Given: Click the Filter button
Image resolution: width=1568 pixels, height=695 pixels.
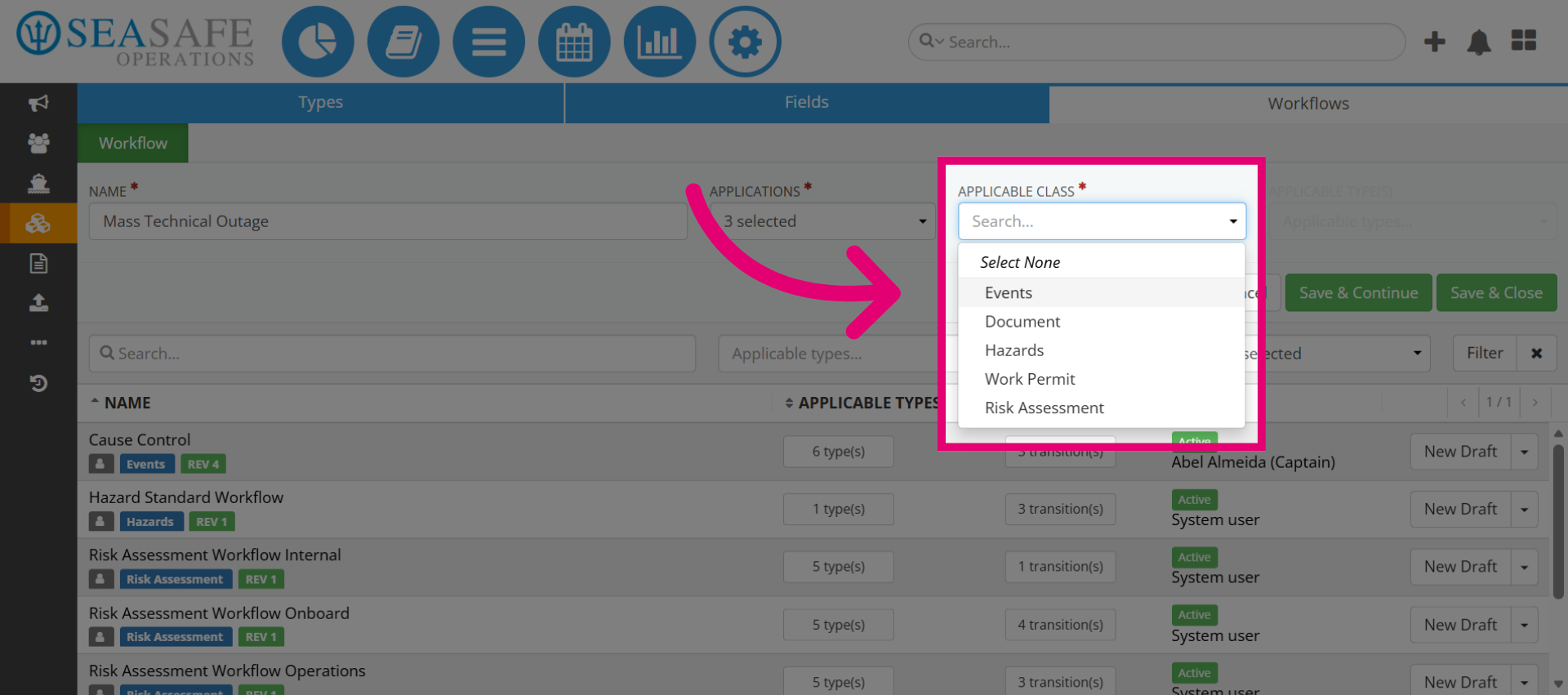Looking at the screenshot, I should click(1485, 353).
